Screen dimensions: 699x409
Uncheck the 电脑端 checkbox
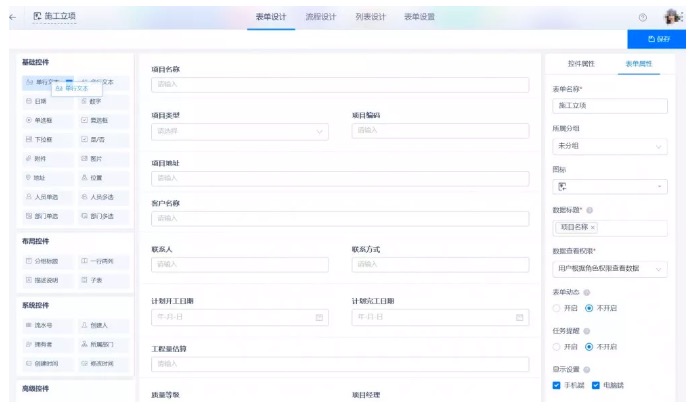[x=597, y=385]
